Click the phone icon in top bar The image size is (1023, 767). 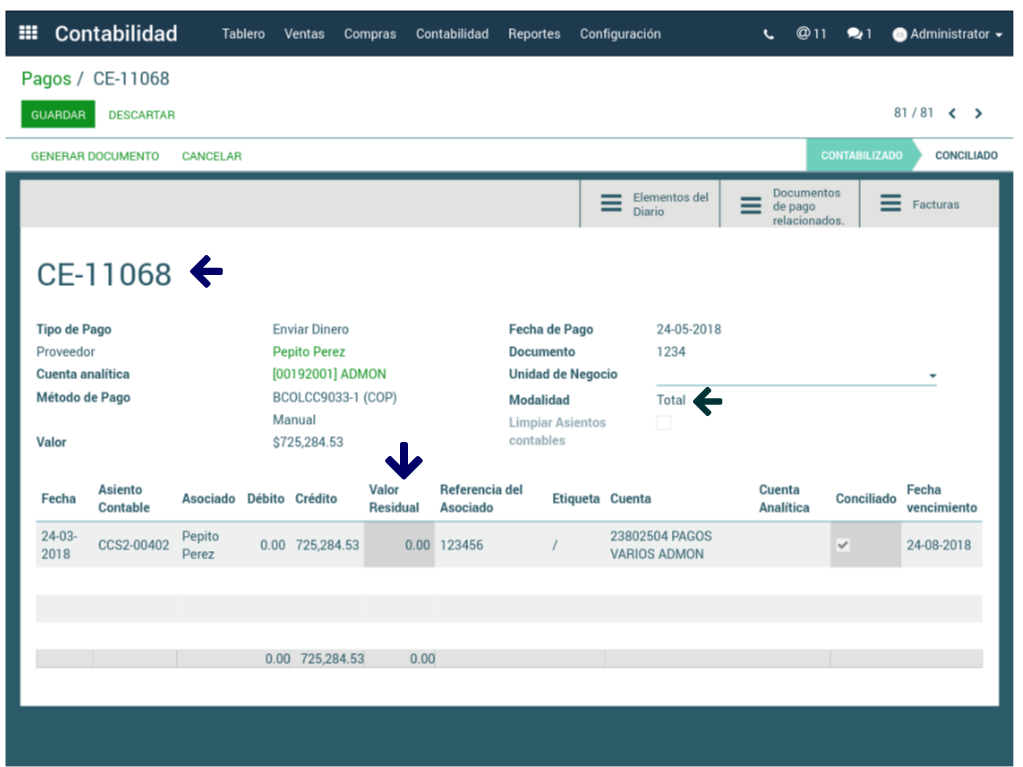(x=768, y=34)
